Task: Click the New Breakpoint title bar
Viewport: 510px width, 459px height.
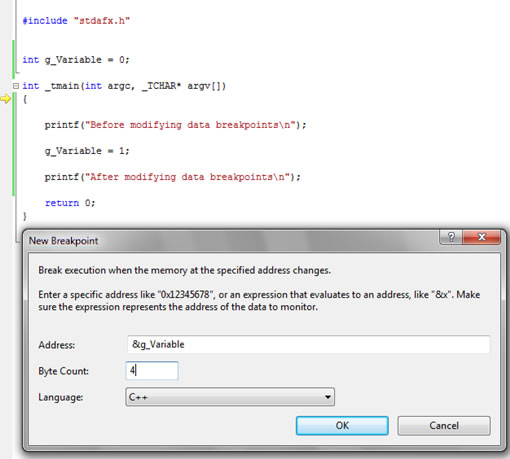Action: coord(233,241)
